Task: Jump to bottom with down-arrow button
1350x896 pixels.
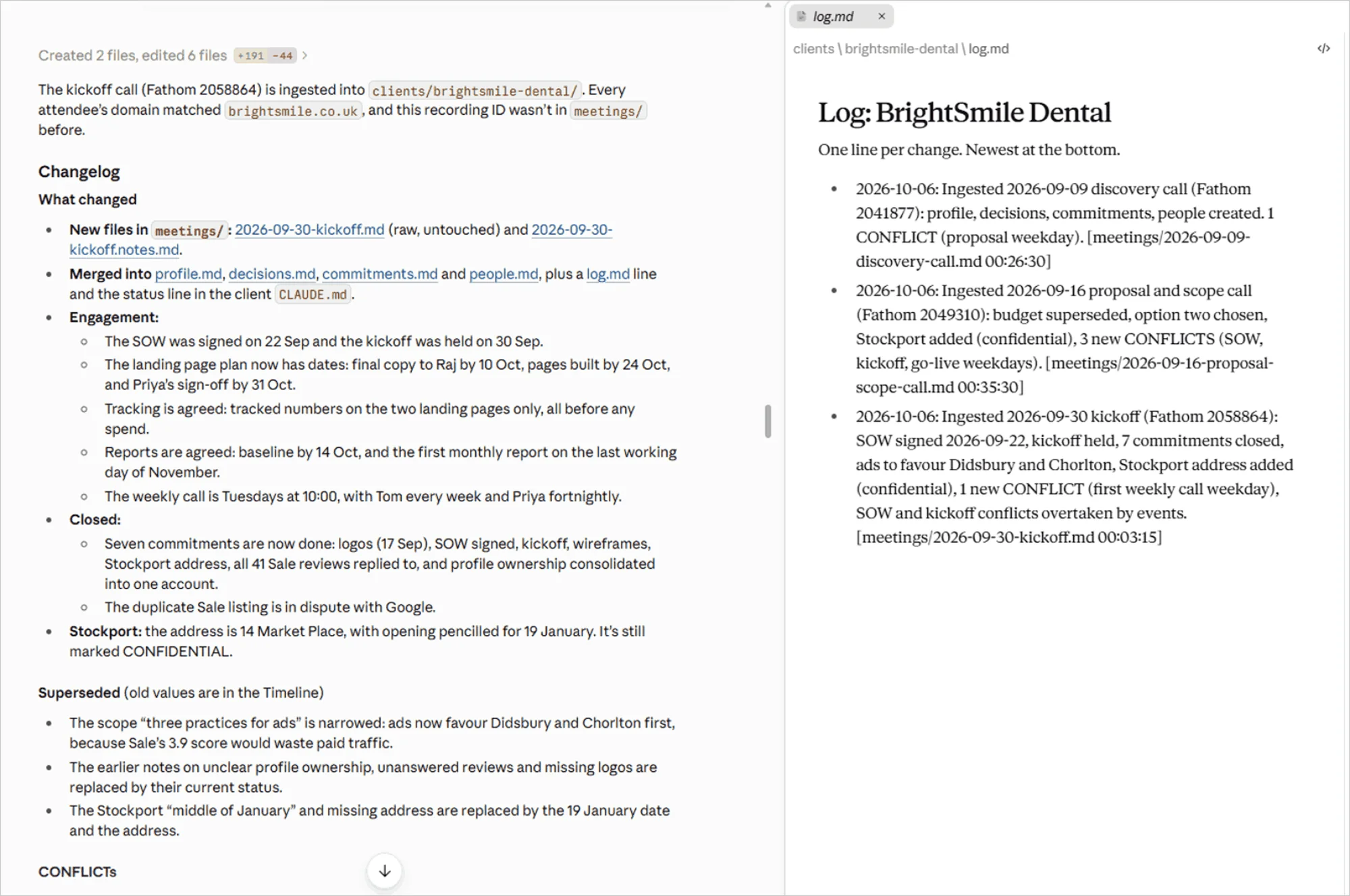Action: [385, 871]
